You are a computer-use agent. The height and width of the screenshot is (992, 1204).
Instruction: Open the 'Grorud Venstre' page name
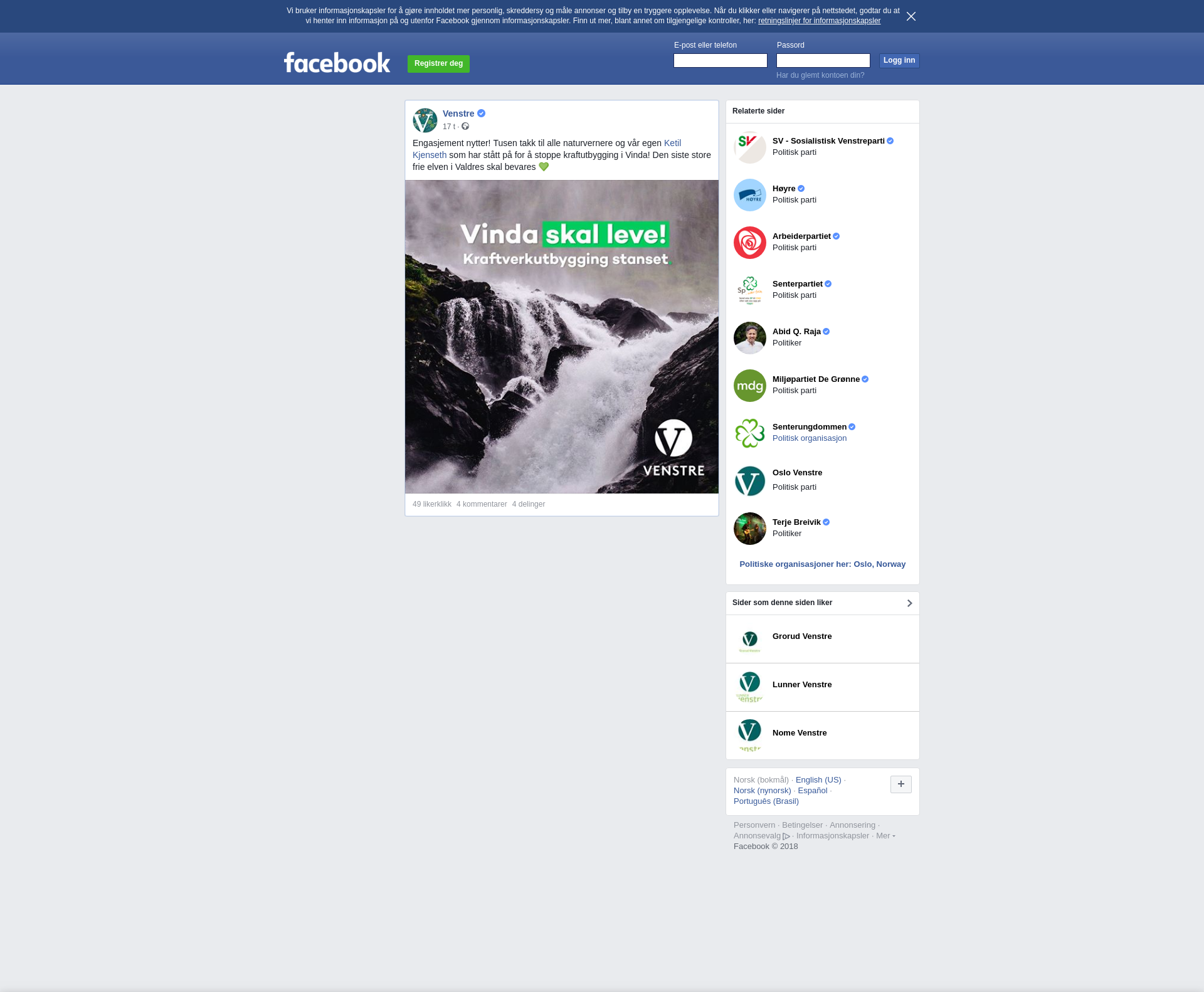802,636
